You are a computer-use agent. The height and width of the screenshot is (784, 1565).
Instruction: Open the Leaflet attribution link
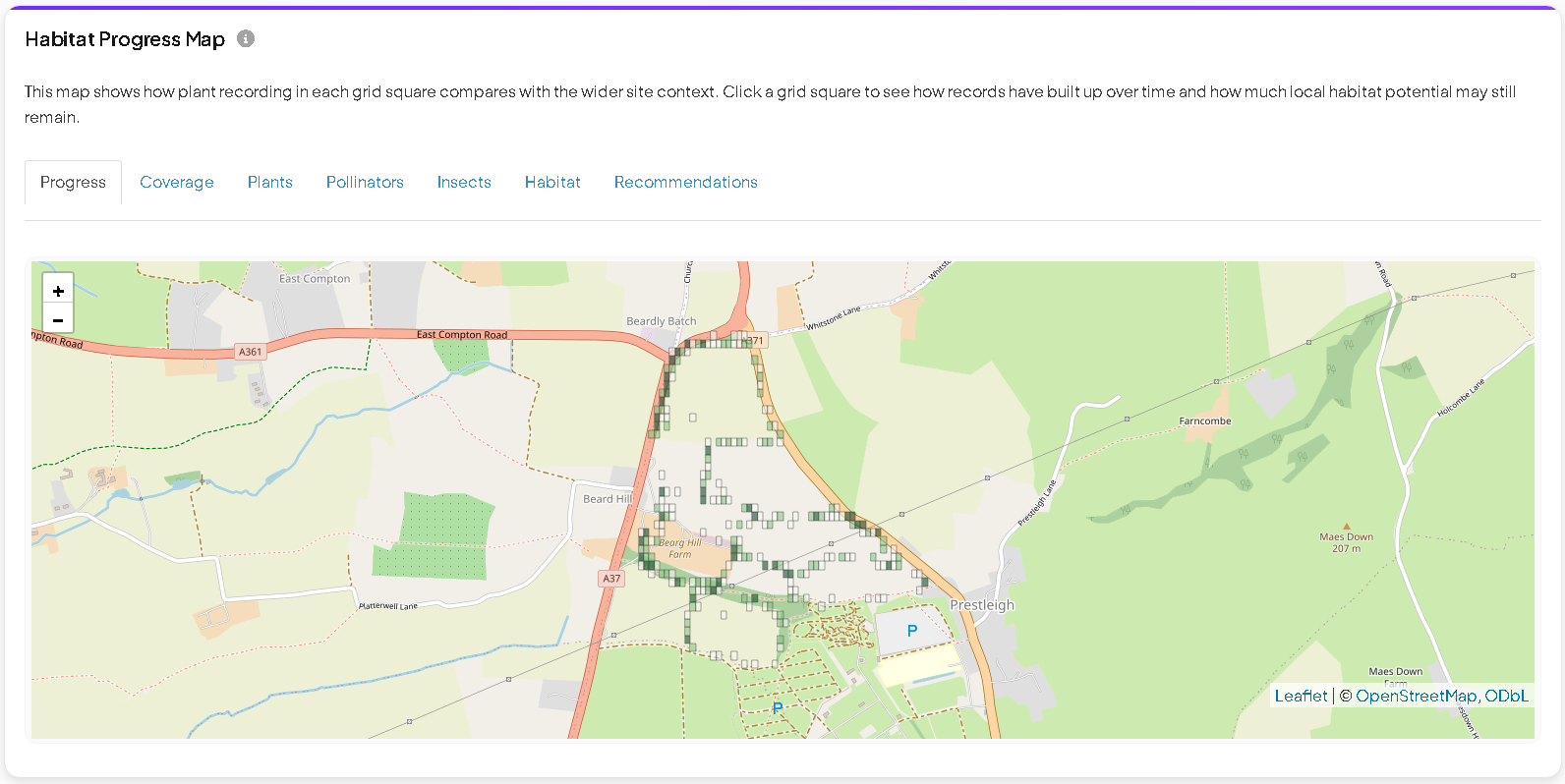(1301, 696)
